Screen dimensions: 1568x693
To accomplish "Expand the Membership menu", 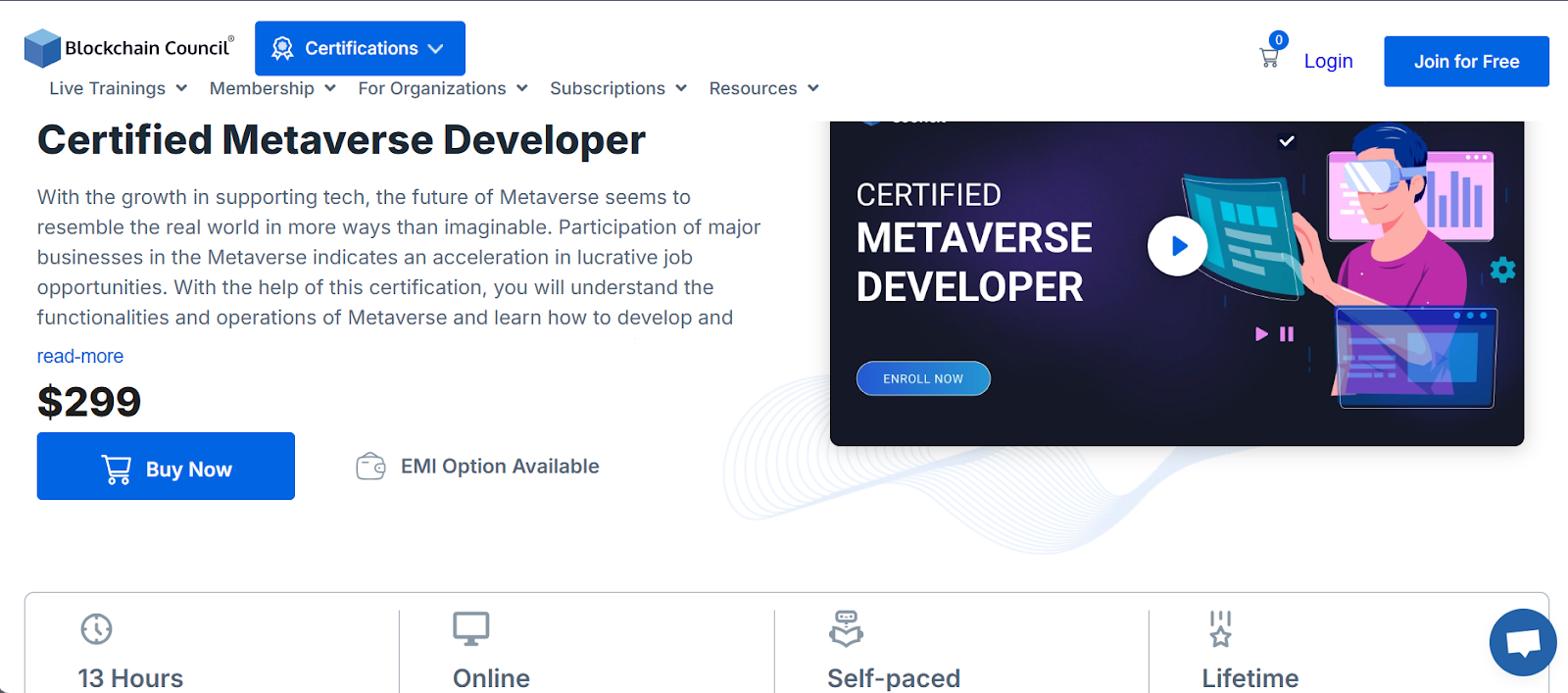I will click(x=272, y=88).
